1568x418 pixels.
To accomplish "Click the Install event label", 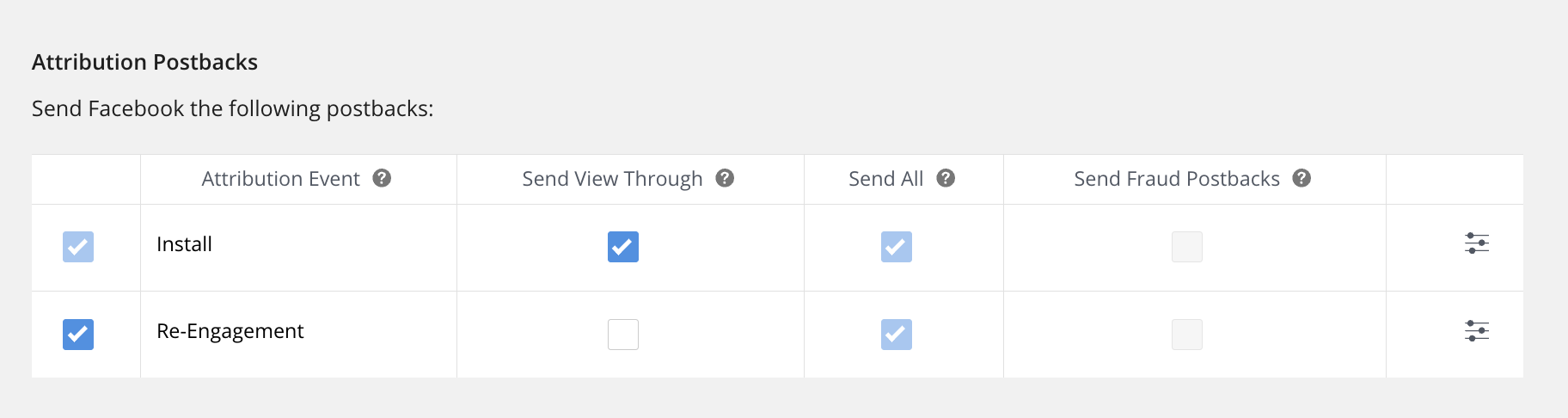I will (x=184, y=244).
